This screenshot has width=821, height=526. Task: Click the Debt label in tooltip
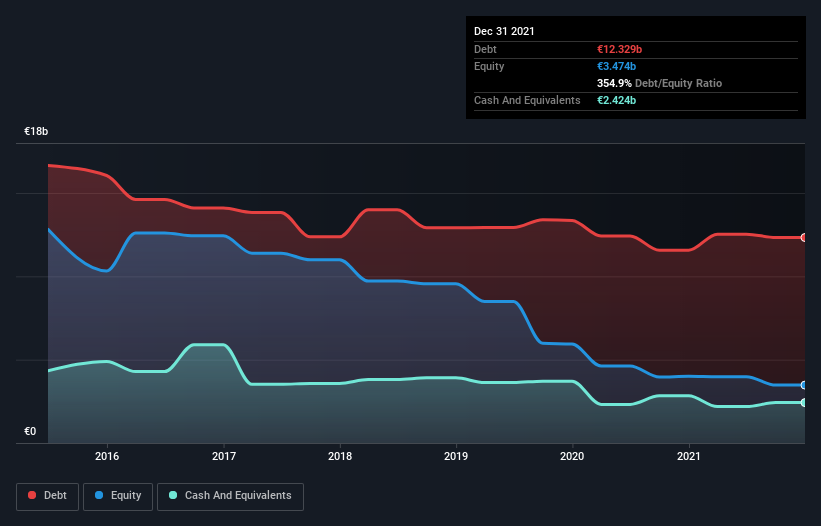click(x=485, y=49)
